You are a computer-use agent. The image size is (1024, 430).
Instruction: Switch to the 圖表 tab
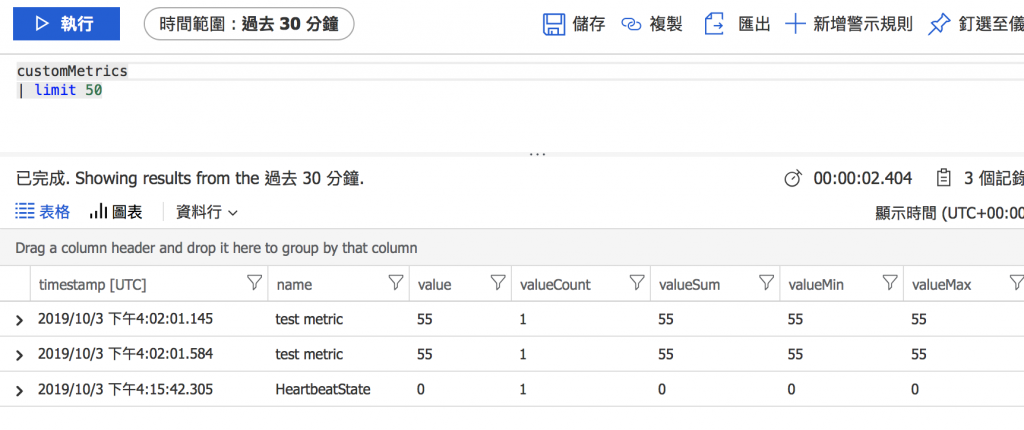coord(116,212)
